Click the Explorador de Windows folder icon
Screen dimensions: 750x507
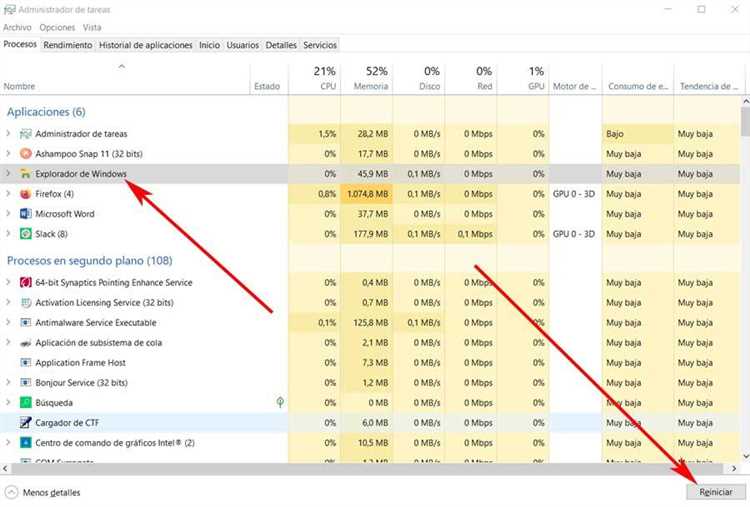click(x=25, y=174)
